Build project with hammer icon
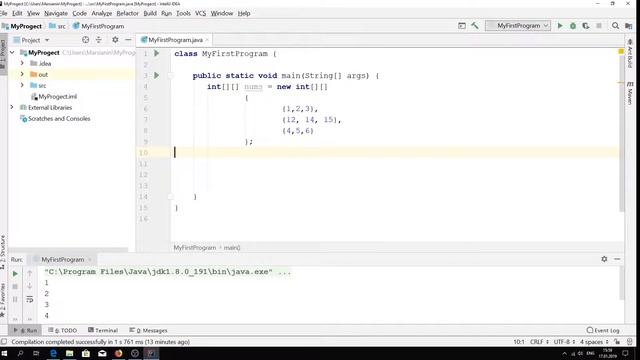 pyautogui.click(x=475, y=26)
